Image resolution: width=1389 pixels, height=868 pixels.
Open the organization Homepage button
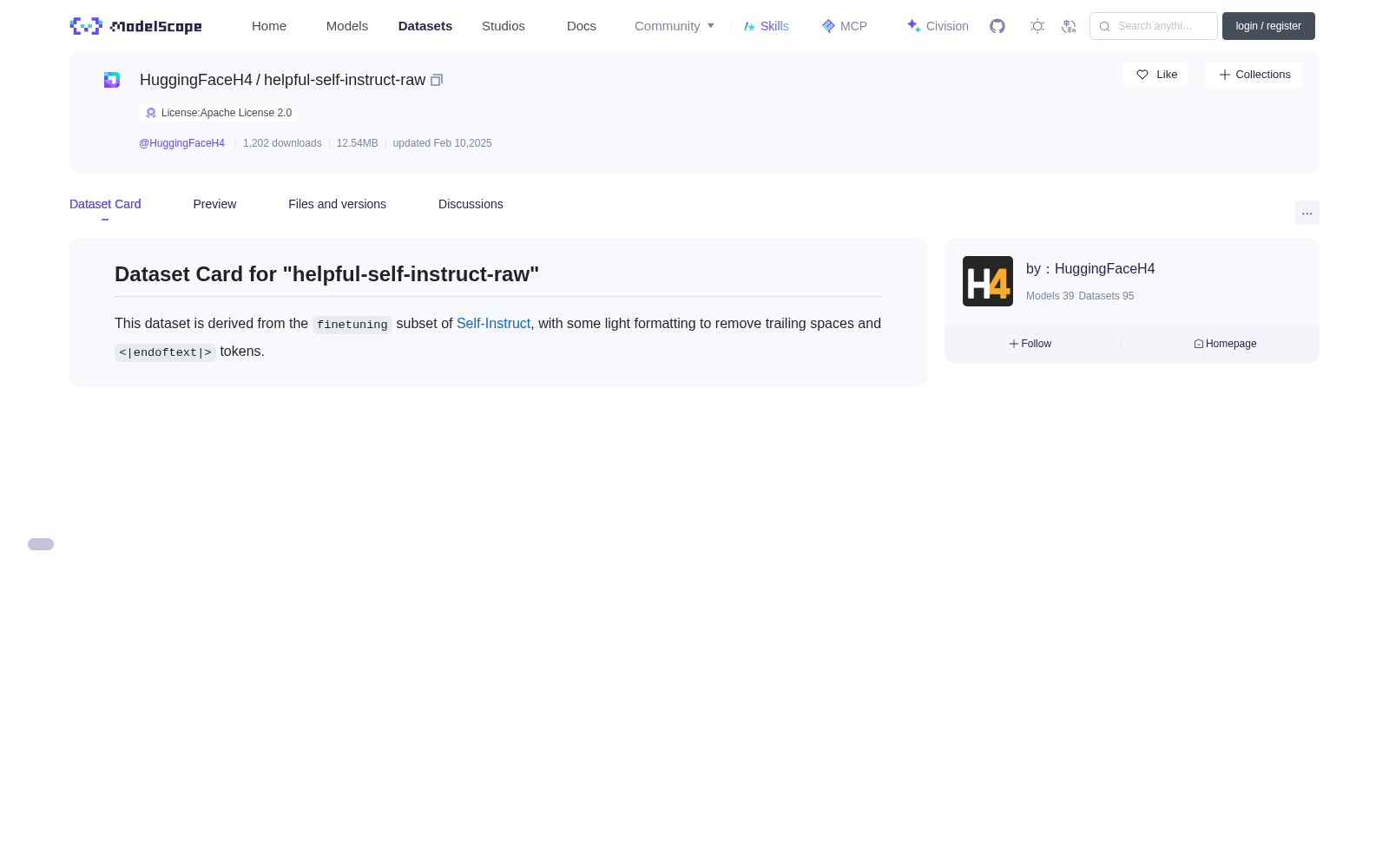1225,344
